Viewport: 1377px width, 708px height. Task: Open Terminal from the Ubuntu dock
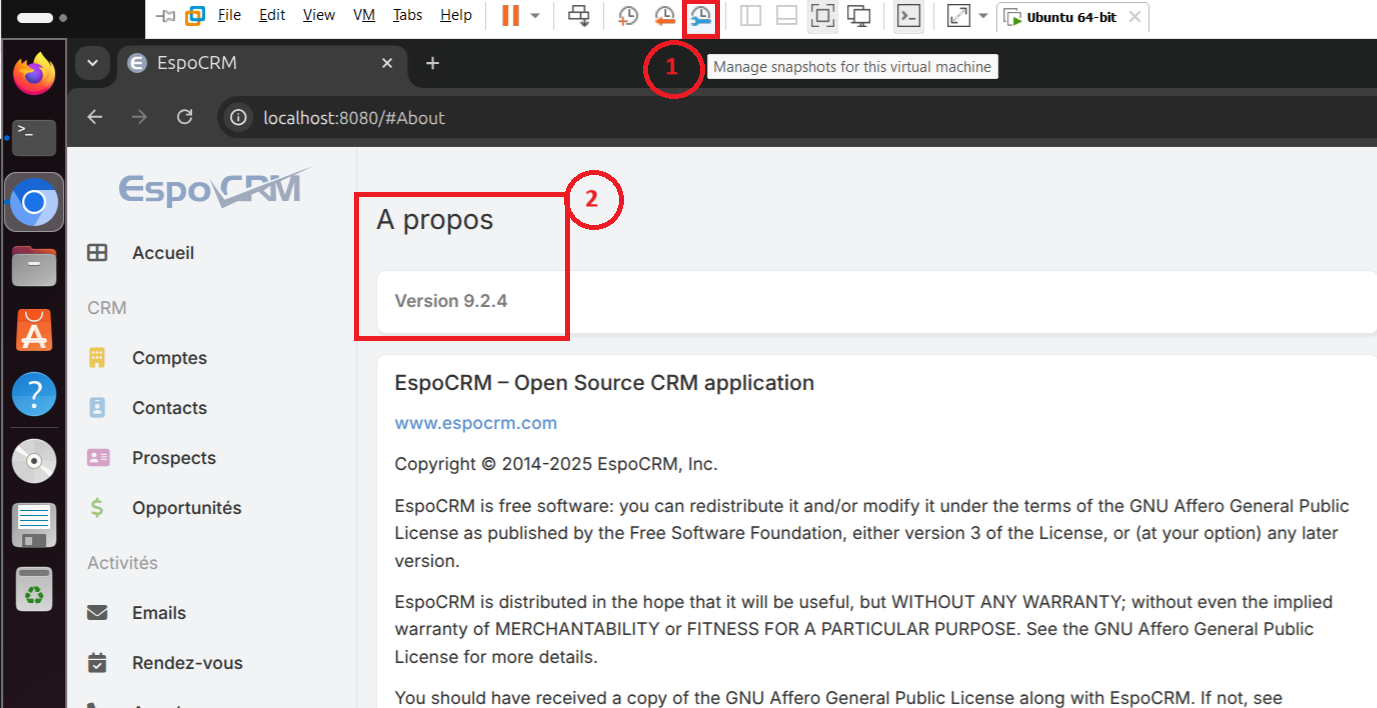(x=34, y=137)
